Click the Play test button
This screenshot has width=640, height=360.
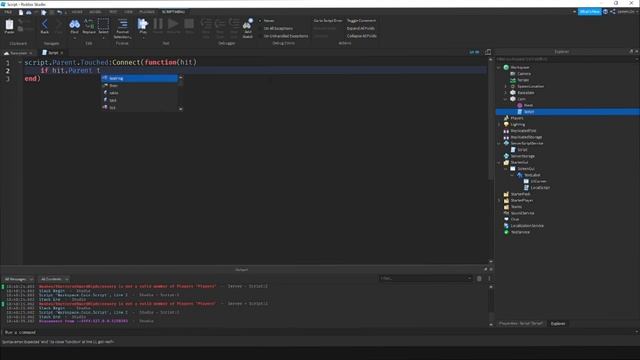(143, 25)
